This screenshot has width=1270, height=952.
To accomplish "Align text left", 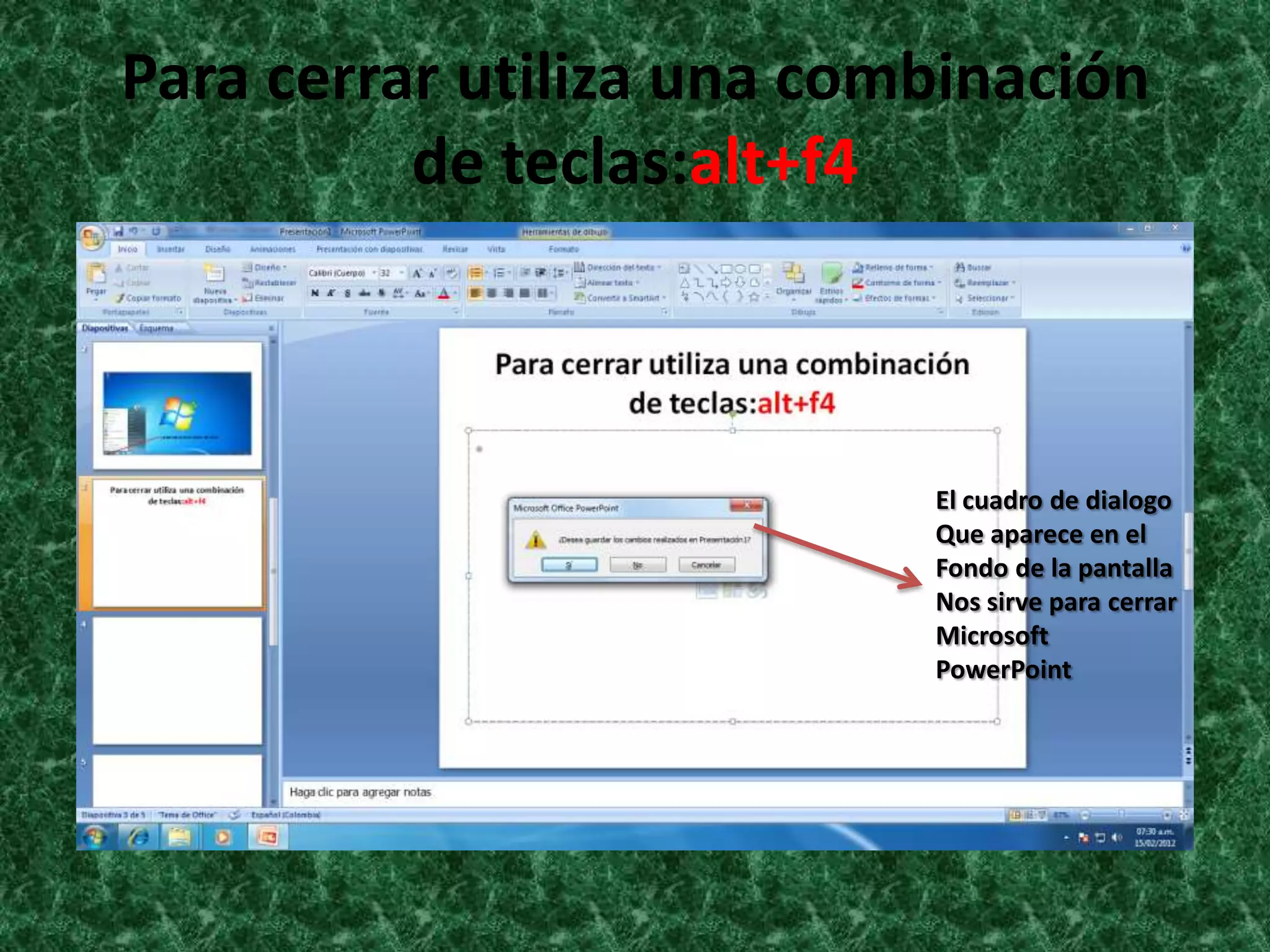I will click(475, 293).
